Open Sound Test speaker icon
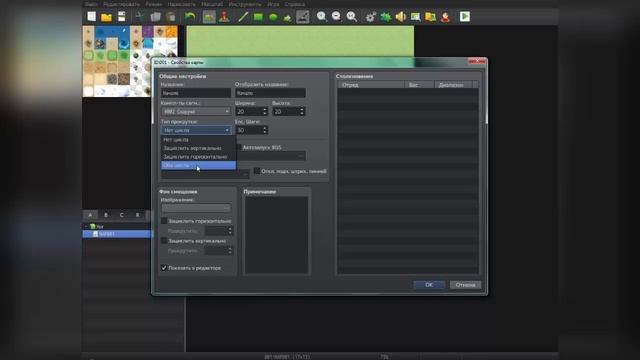 pos(400,17)
